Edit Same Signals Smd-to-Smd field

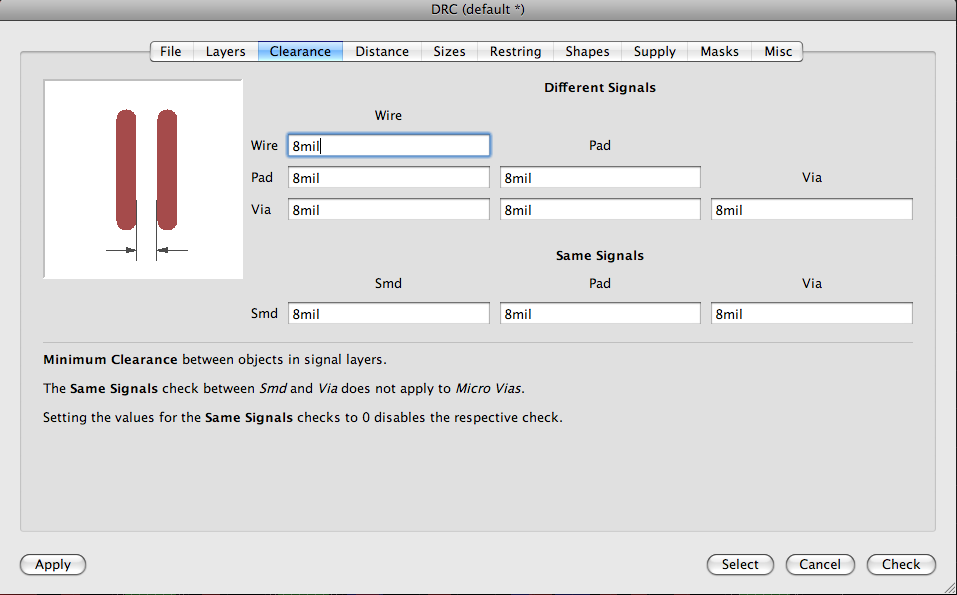pos(389,314)
